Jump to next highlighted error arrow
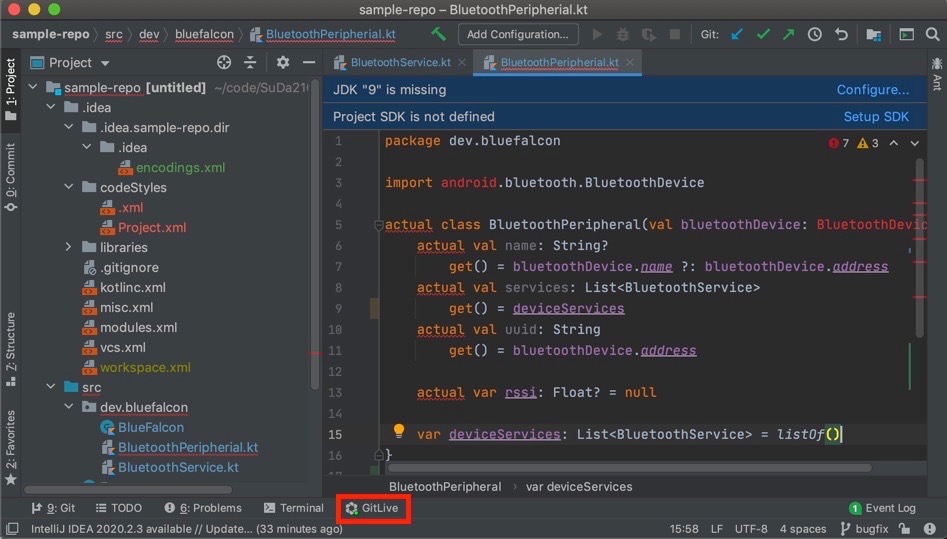 (x=914, y=143)
